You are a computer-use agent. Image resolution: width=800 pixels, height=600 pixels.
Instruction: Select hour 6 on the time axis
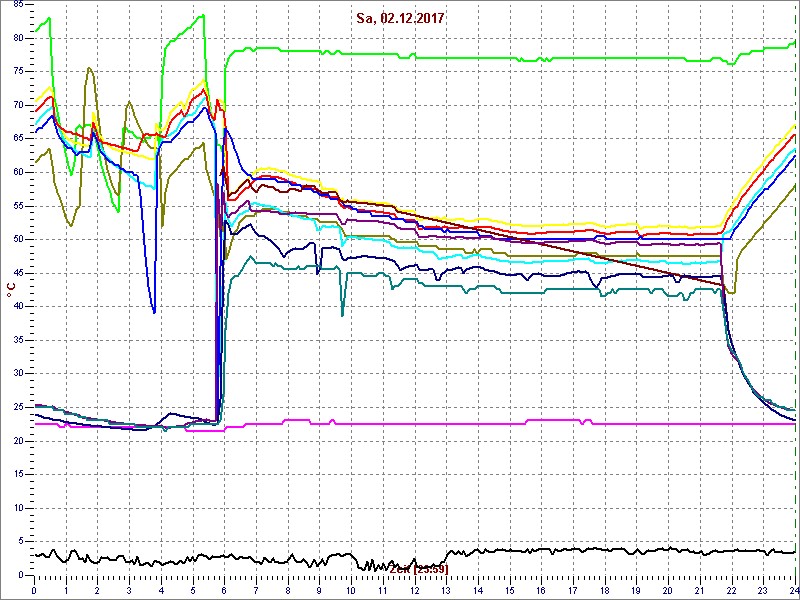coord(224,590)
